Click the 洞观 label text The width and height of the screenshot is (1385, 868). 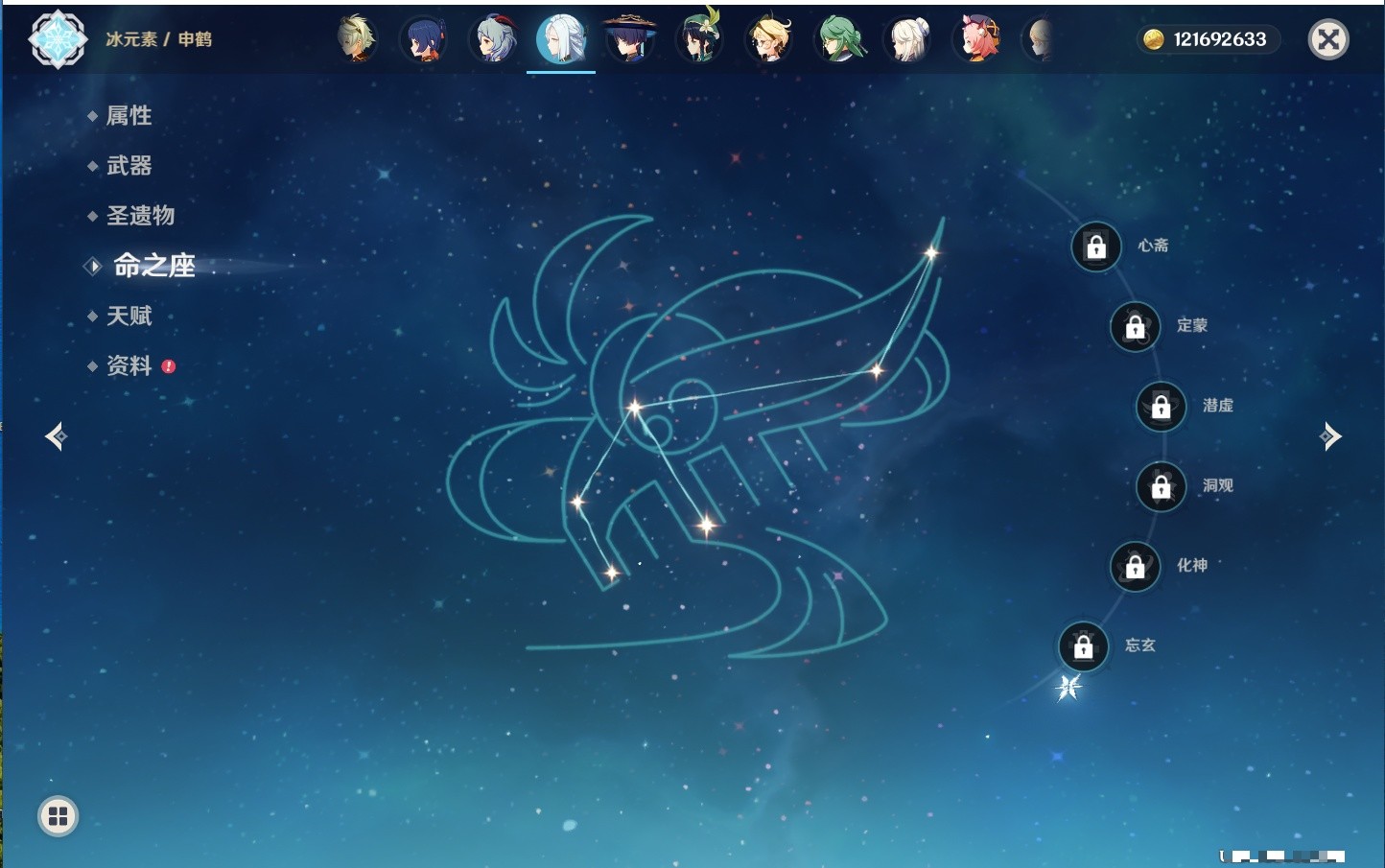coord(1218,485)
